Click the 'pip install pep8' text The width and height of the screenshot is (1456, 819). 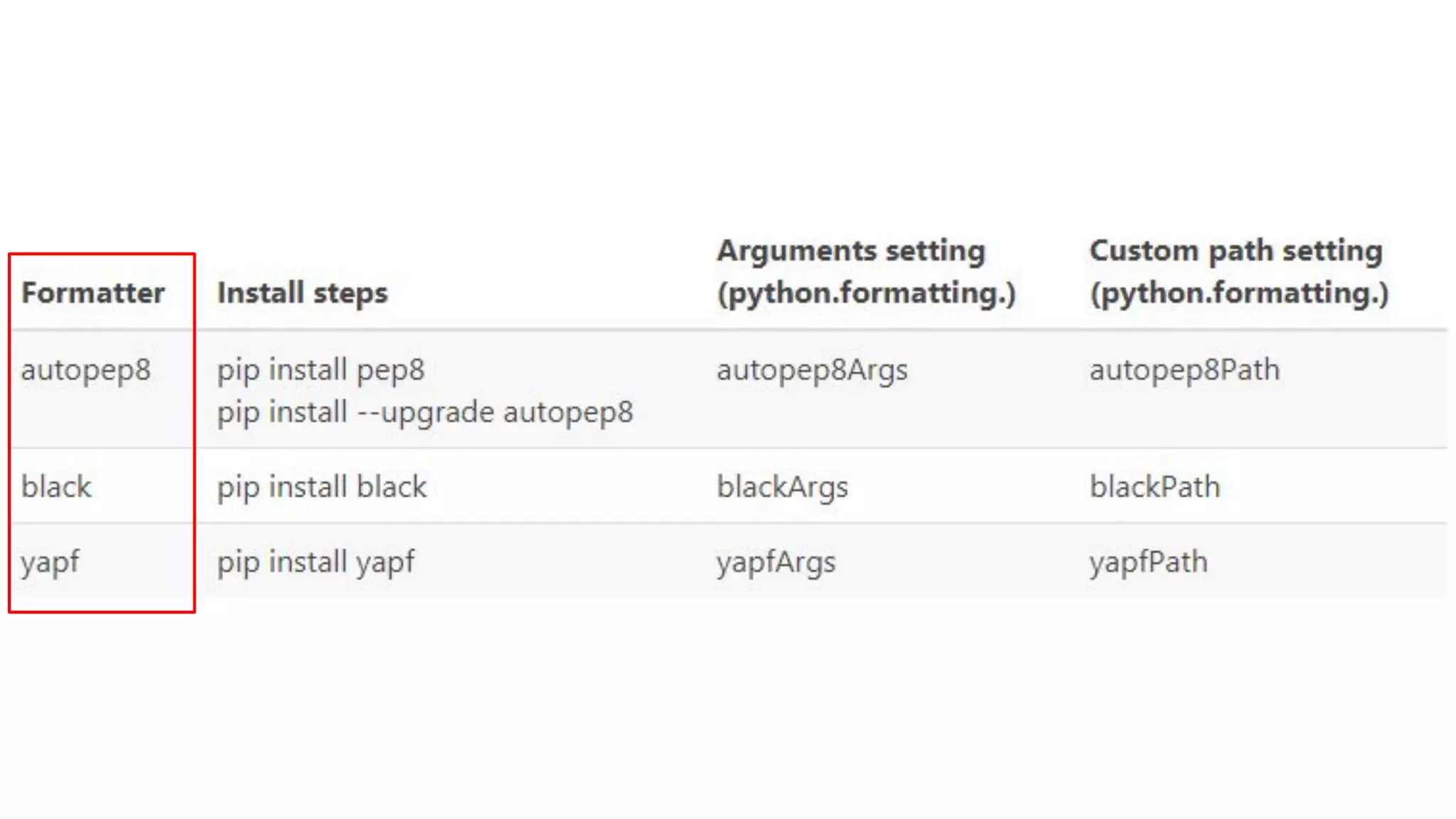tap(321, 370)
